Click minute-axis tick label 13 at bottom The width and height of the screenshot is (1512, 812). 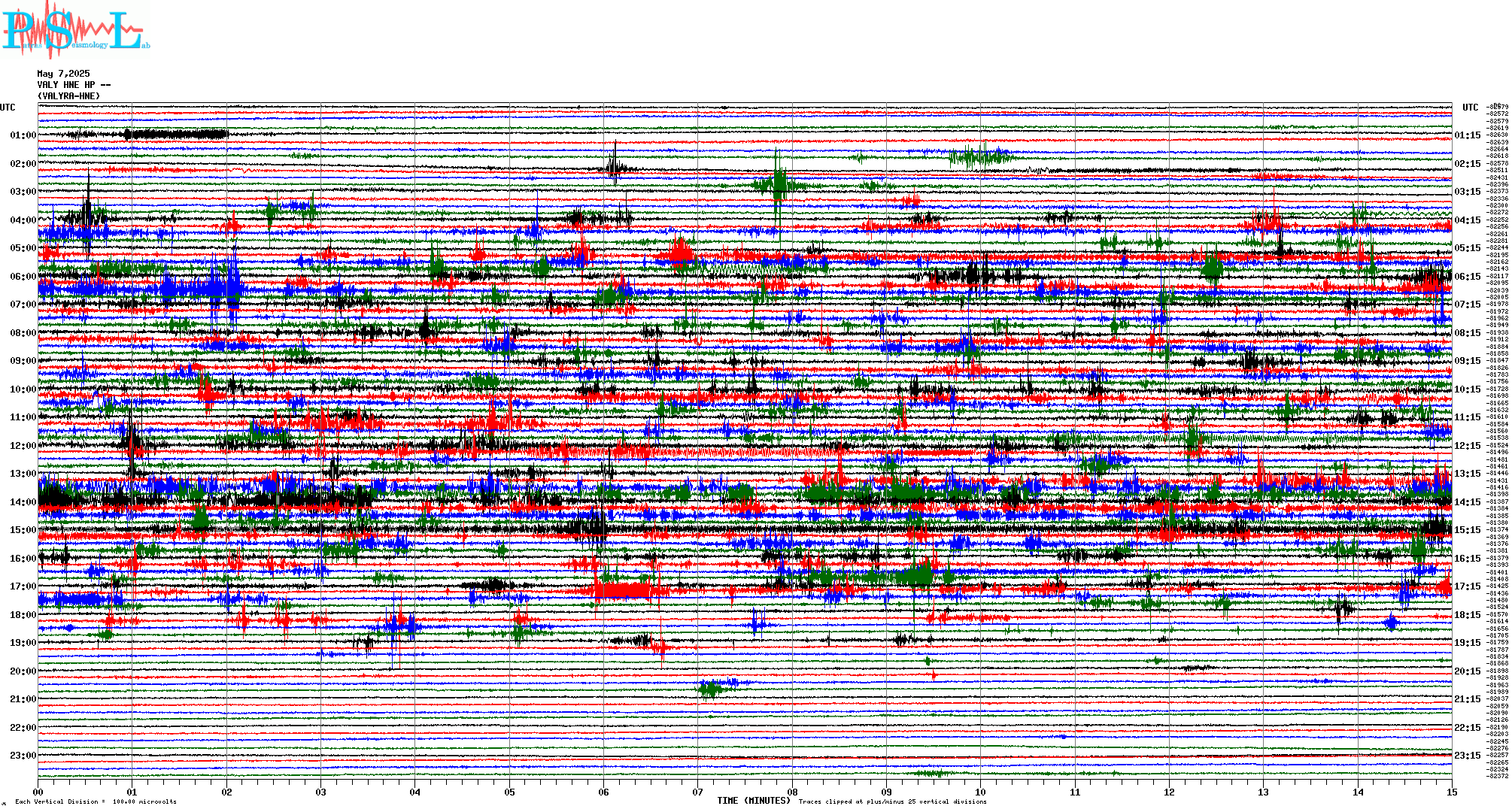pyautogui.click(x=1264, y=792)
